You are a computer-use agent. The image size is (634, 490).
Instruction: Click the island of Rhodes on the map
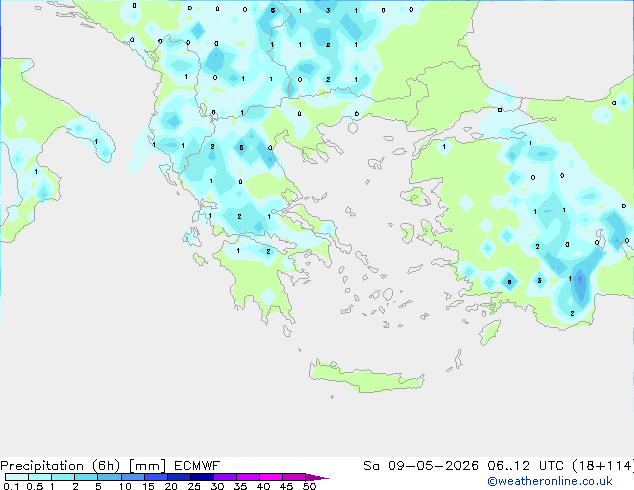pos(490,332)
